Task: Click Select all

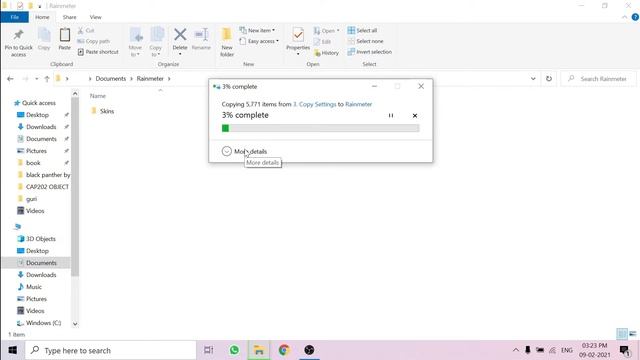Action: pos(362,31)
